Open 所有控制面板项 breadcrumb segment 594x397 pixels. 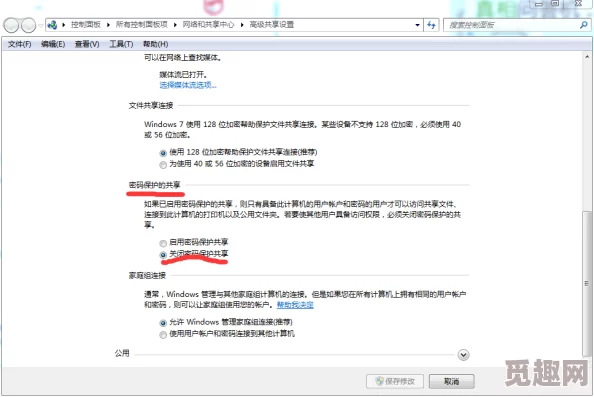point(142,25)
